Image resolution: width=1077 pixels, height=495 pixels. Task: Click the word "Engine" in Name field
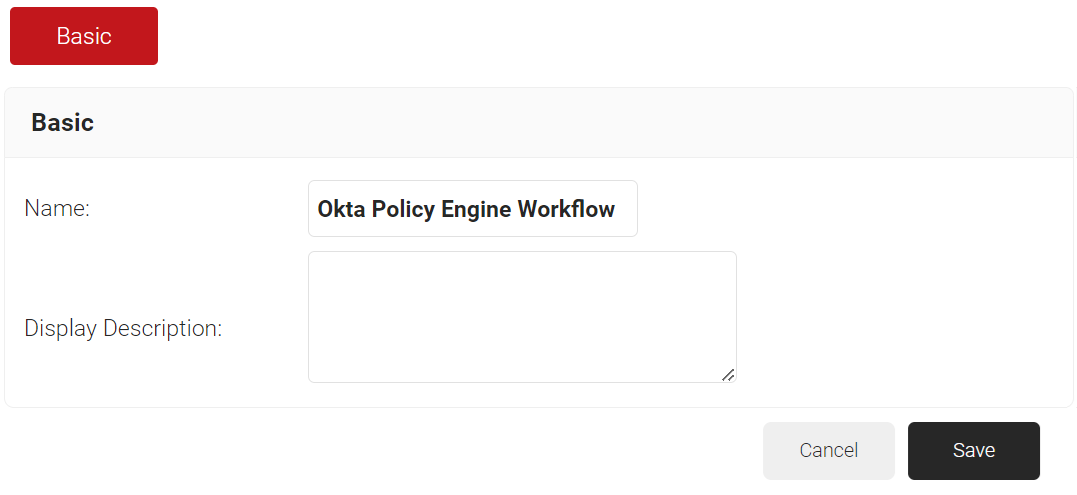pos(476,209)
